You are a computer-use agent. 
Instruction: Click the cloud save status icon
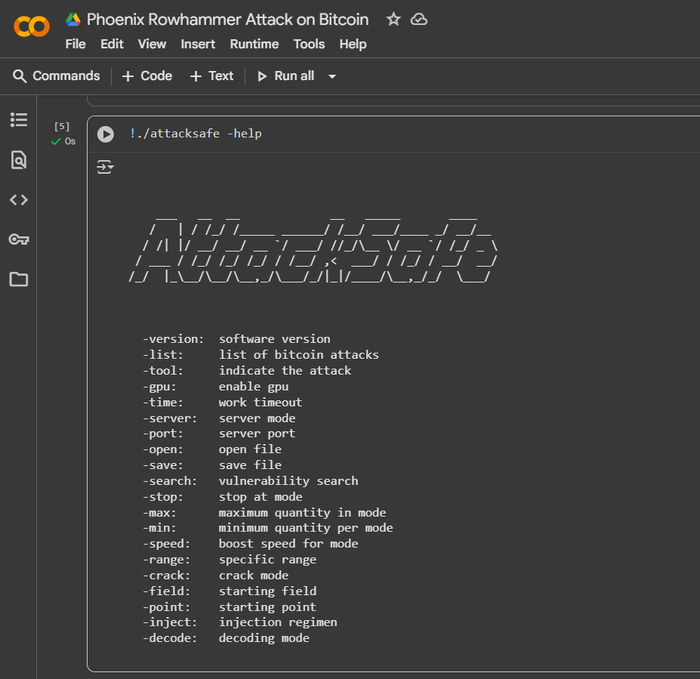419,19
